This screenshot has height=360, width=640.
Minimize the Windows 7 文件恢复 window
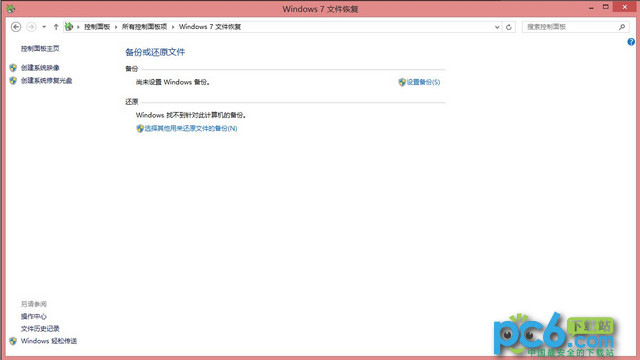(x=591, y=7)
